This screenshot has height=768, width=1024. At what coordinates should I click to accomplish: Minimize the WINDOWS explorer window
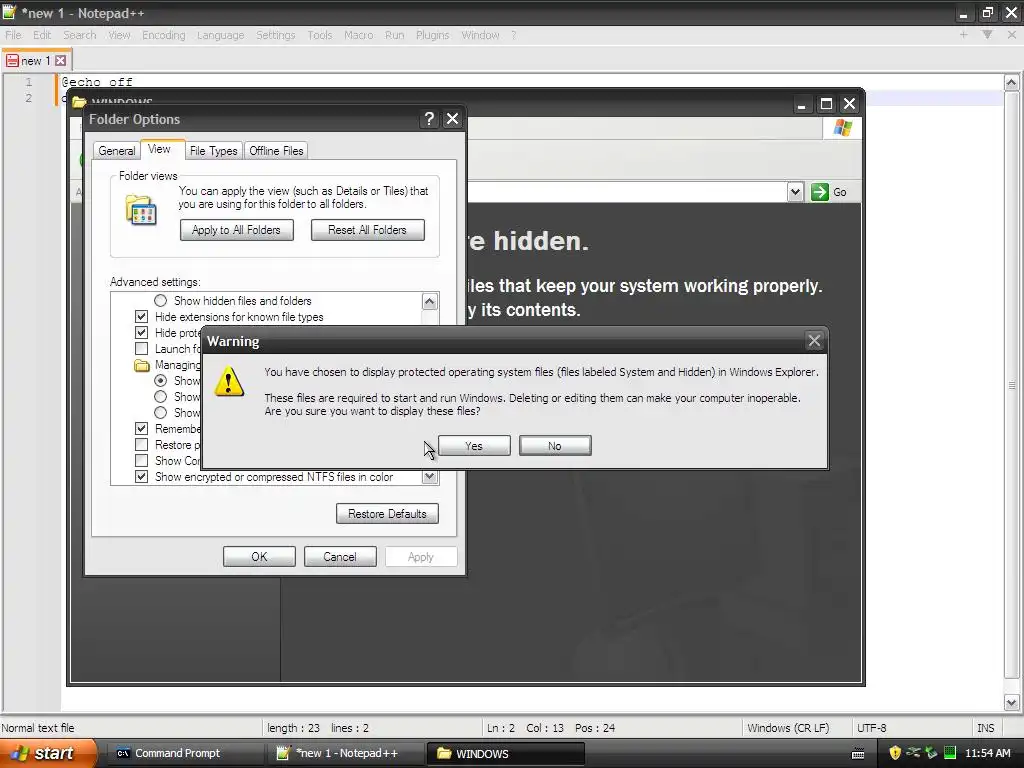[801, 104]
